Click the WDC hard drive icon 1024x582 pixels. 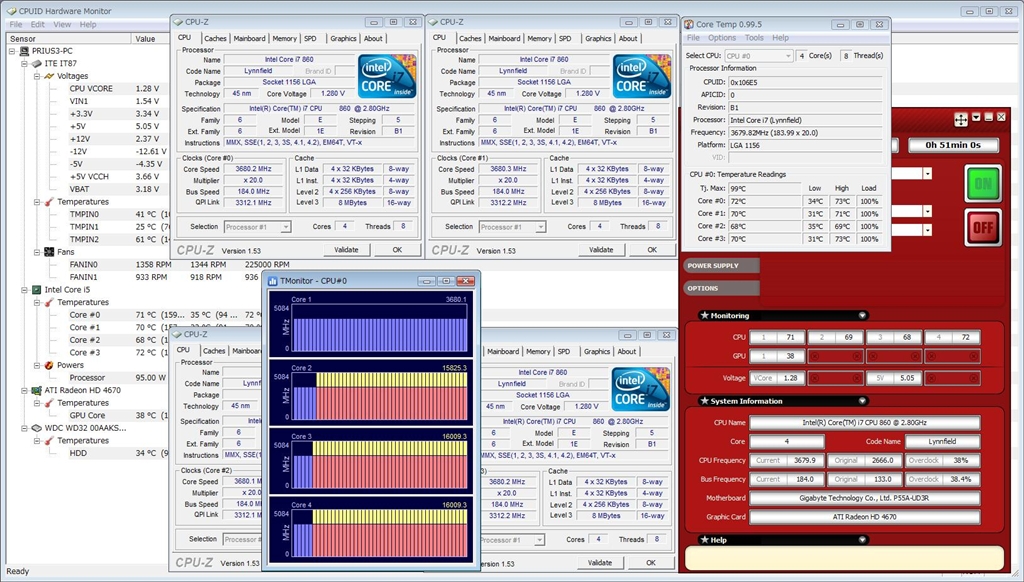[37, 428]
